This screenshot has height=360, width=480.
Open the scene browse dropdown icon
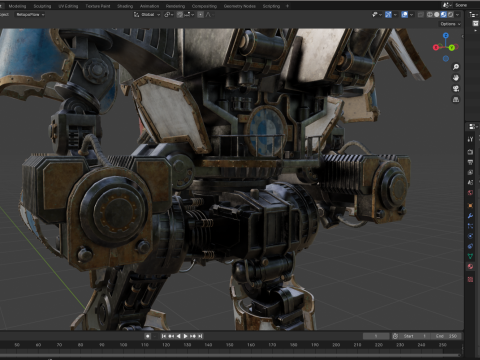447,5
